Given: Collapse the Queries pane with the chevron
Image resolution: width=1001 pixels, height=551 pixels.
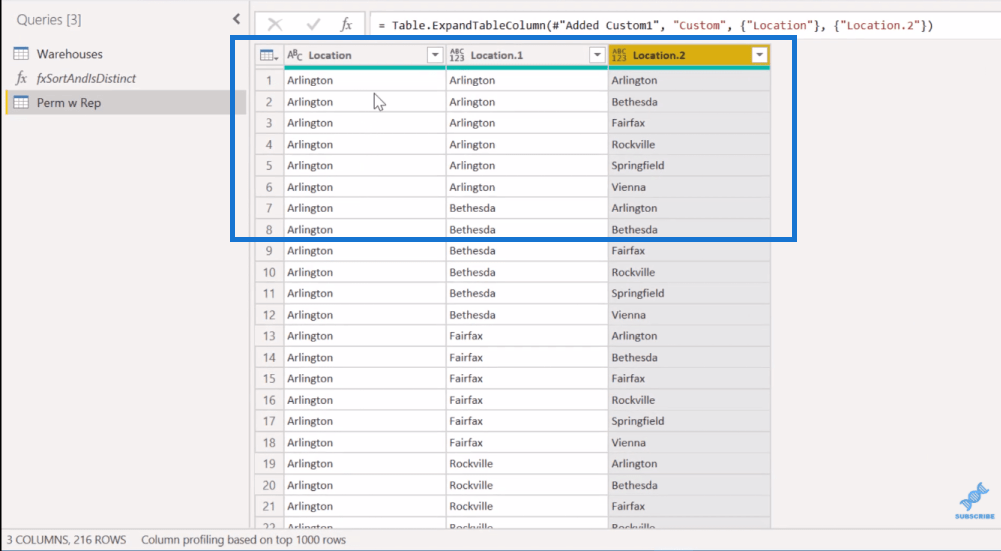Looking at the screenshot, I should 237,19.
